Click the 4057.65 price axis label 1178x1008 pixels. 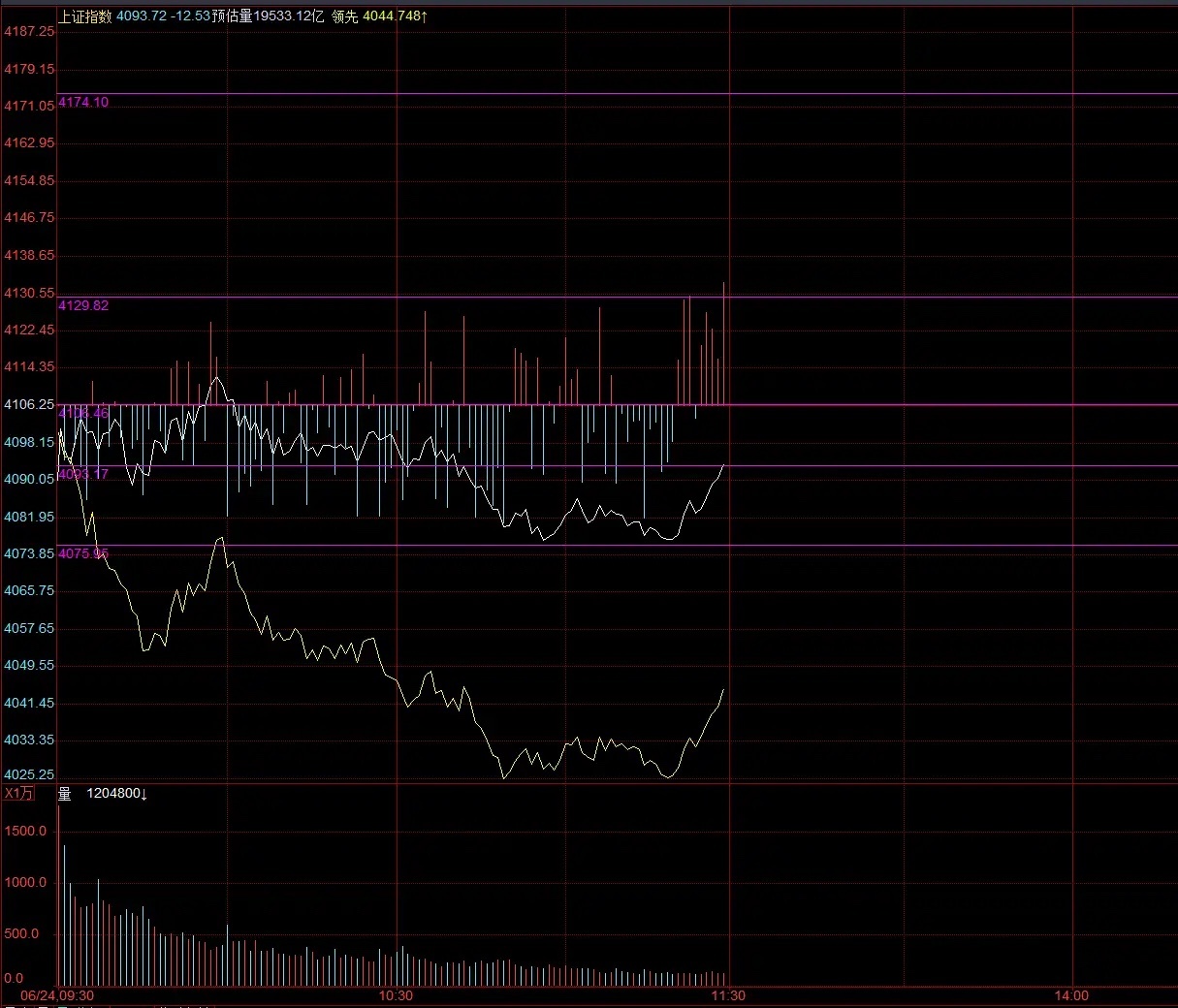coord(29,628)
